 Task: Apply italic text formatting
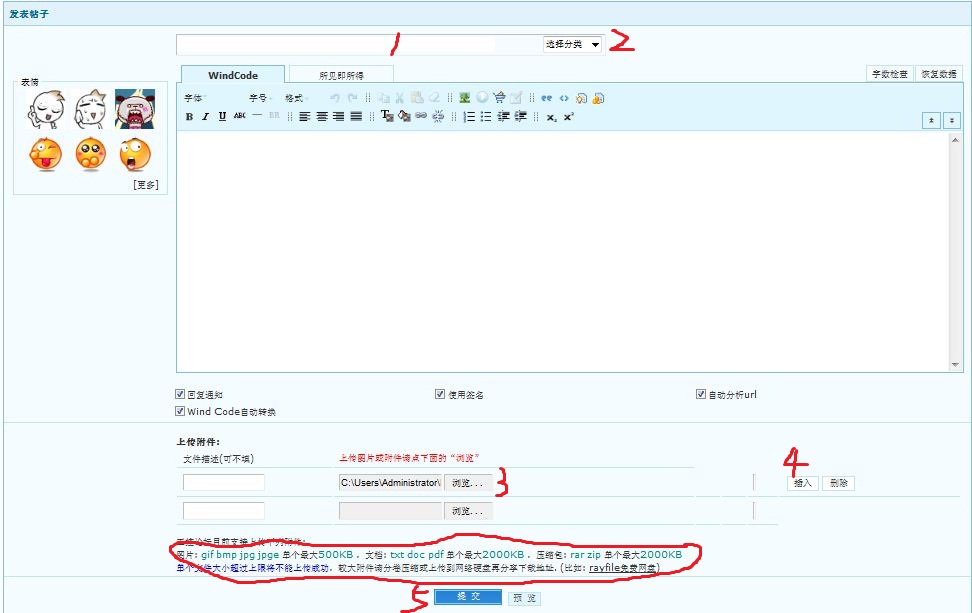(x=205, y=117)
